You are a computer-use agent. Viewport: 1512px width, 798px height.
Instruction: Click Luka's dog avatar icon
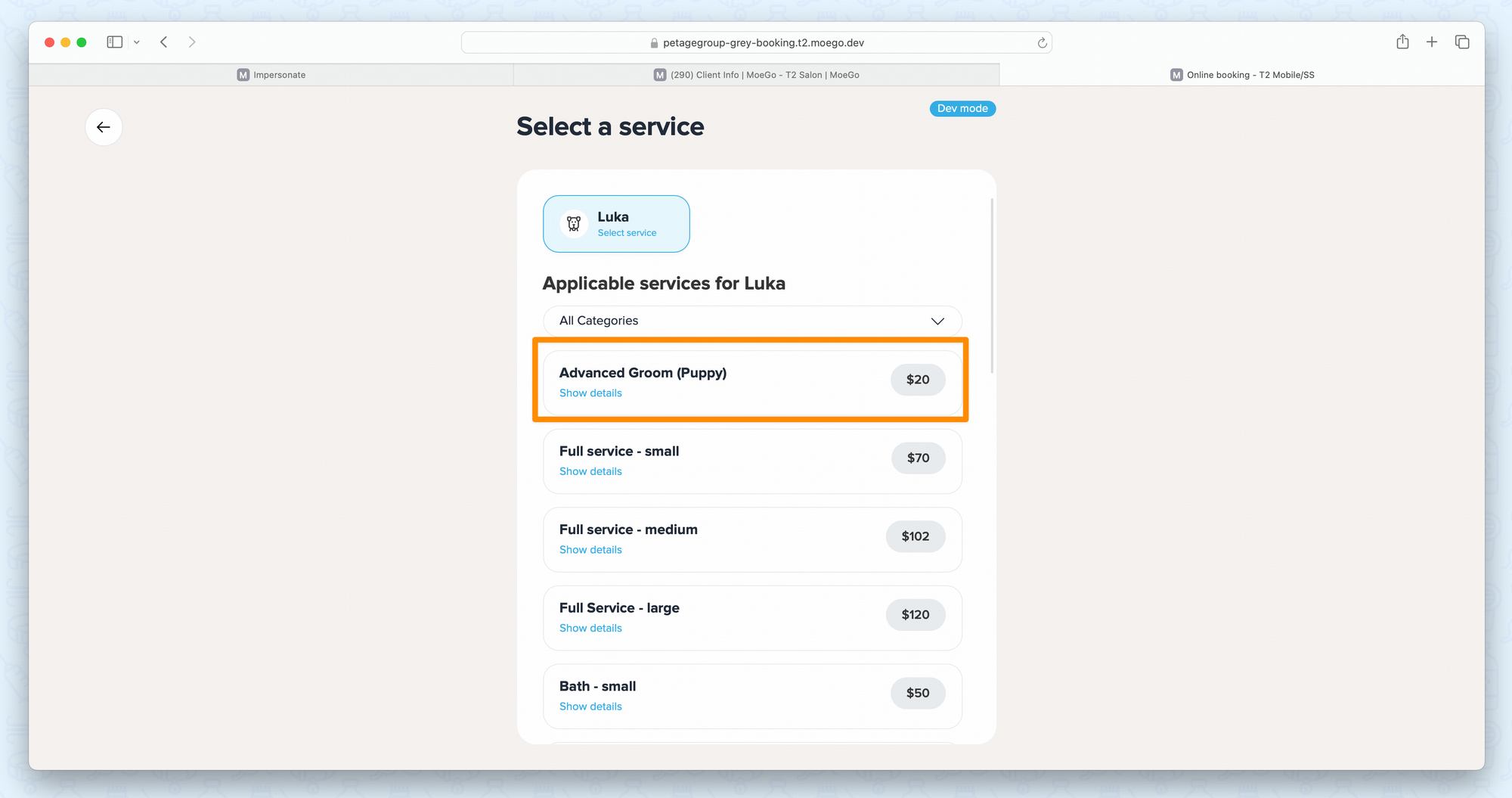point(574,224)
